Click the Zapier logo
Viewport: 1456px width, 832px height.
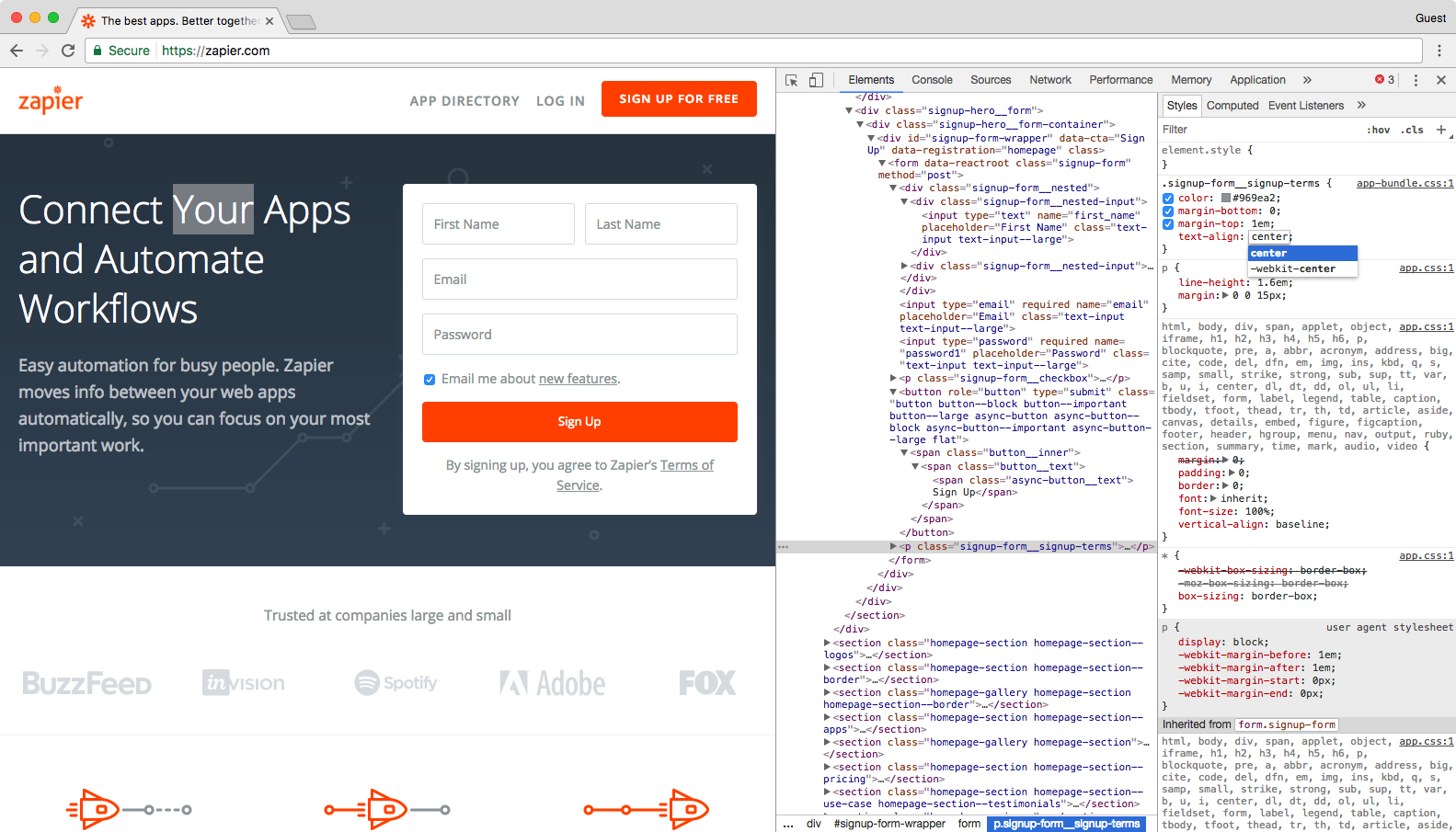(51, 99)
